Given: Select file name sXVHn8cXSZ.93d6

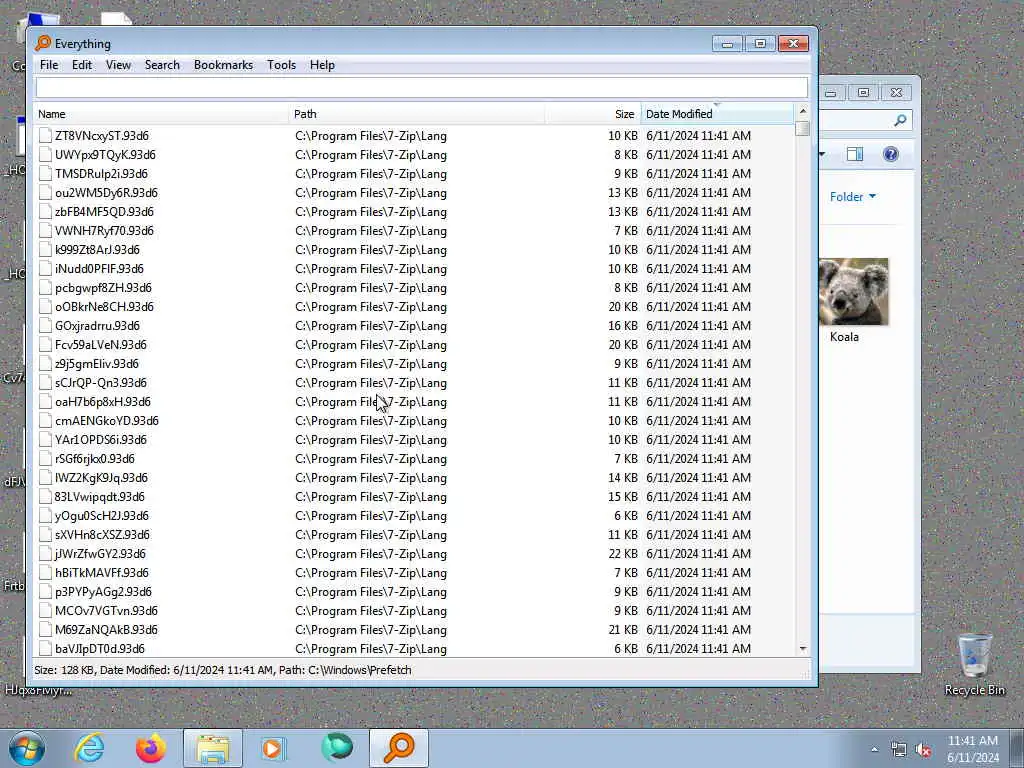Looking at the screenshot, I should tap(102, 534).
